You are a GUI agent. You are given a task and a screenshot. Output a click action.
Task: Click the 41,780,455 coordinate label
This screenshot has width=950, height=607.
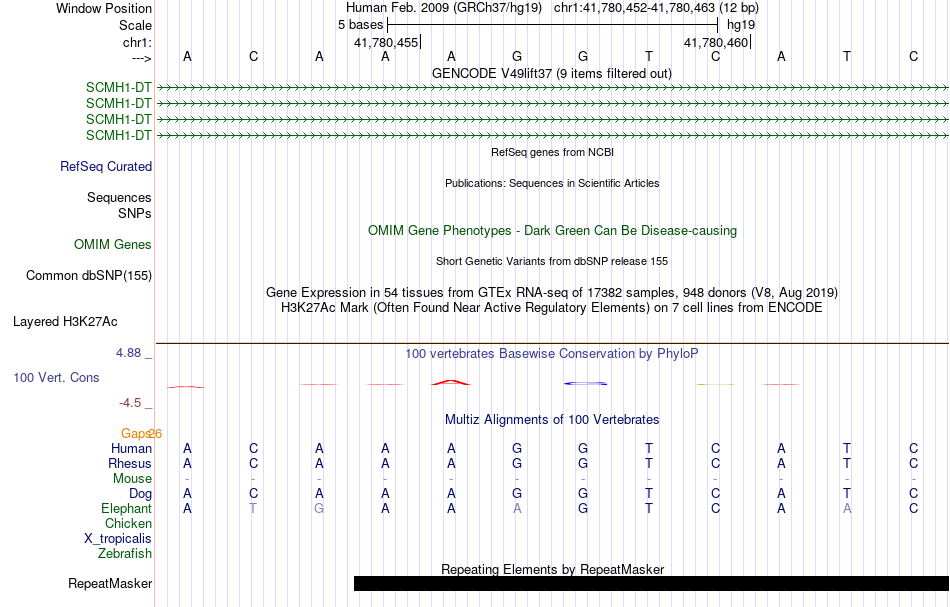pyautogui.click(x=386, y=42)
